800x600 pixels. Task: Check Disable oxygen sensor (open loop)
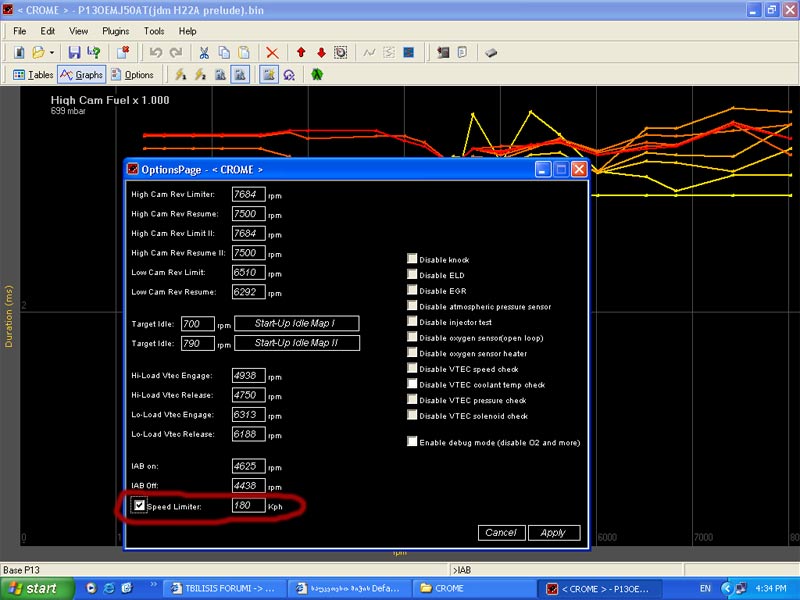tap(412, 337)
